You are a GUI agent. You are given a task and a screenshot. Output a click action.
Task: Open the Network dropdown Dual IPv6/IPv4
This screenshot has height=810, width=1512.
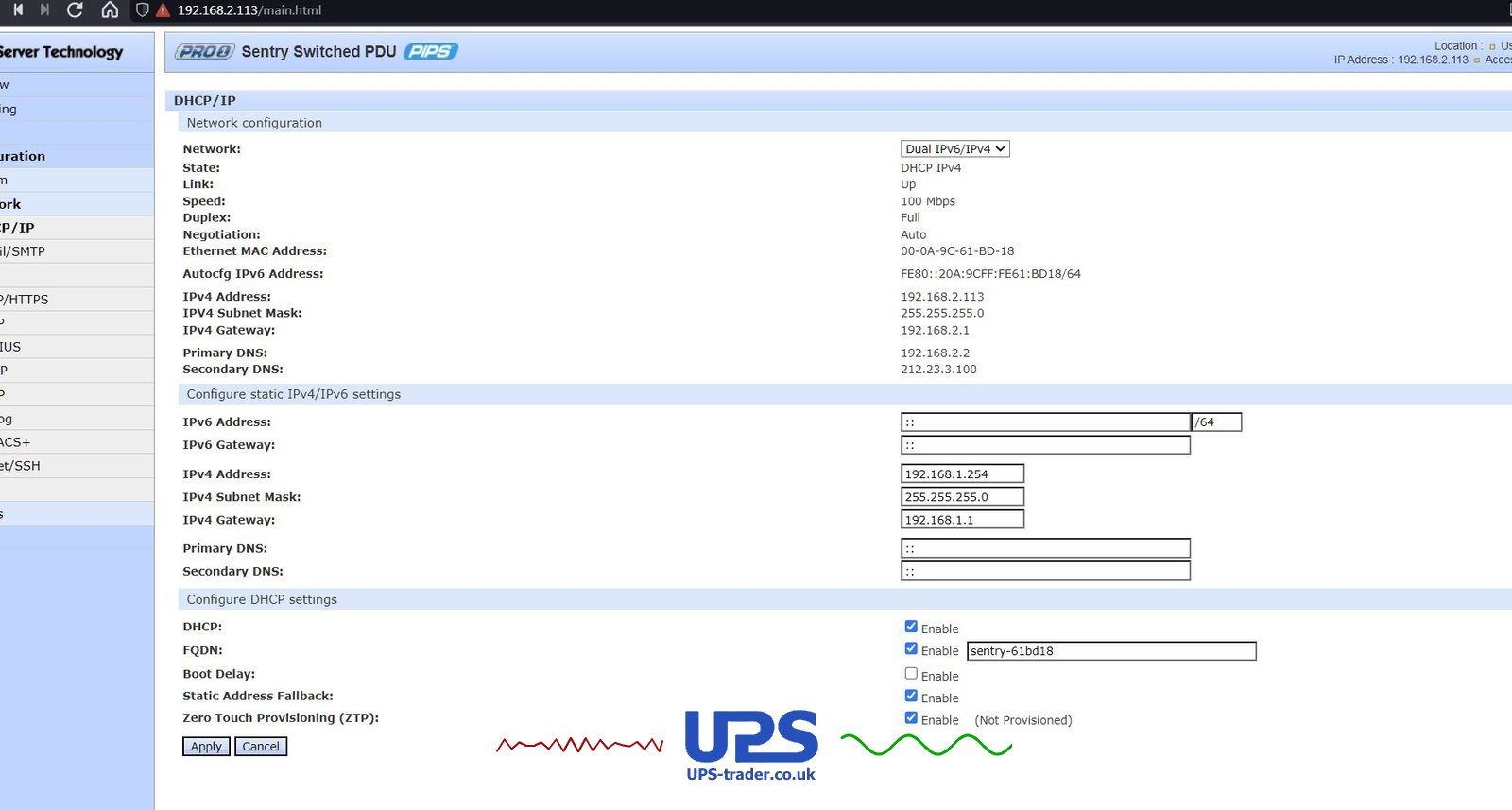pos(955,148)
